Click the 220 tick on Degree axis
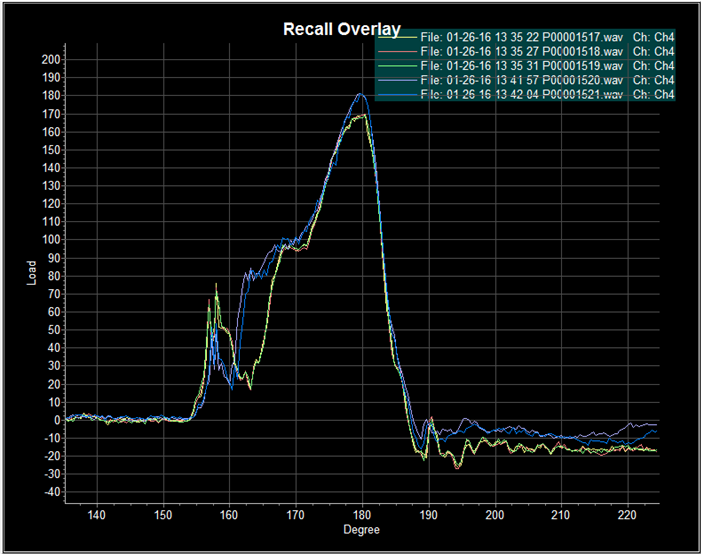The width and height of the screenshot is (701, 554). point(626,516)
